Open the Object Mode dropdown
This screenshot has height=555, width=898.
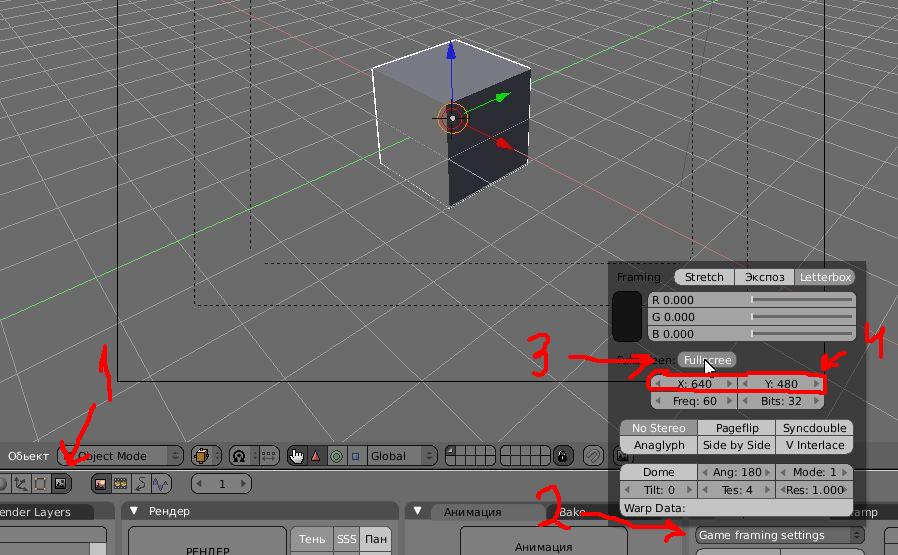pyautogui.click(x=121, y=456)
